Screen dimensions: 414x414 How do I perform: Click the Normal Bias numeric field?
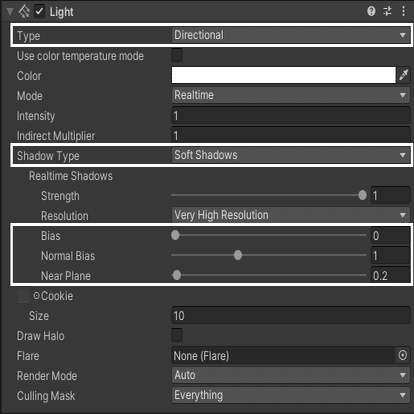[x=391, y=255]
